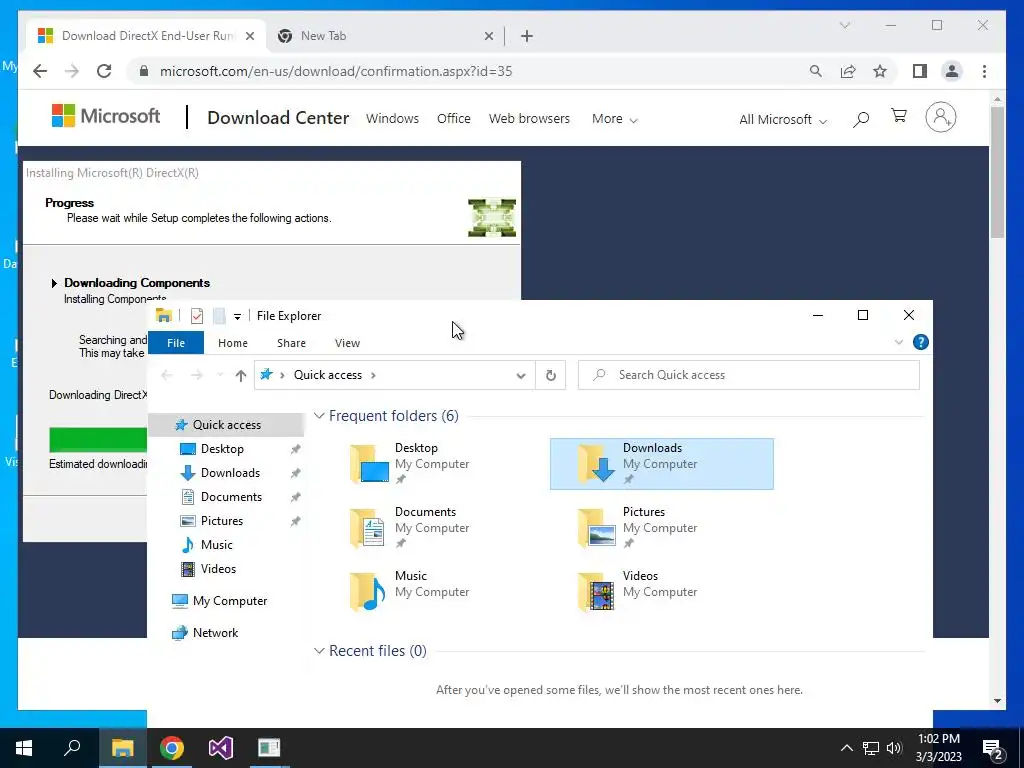Bookmark this page with the star icon
The width and height of the screenshot is (1024, 768).
[880, 71]
